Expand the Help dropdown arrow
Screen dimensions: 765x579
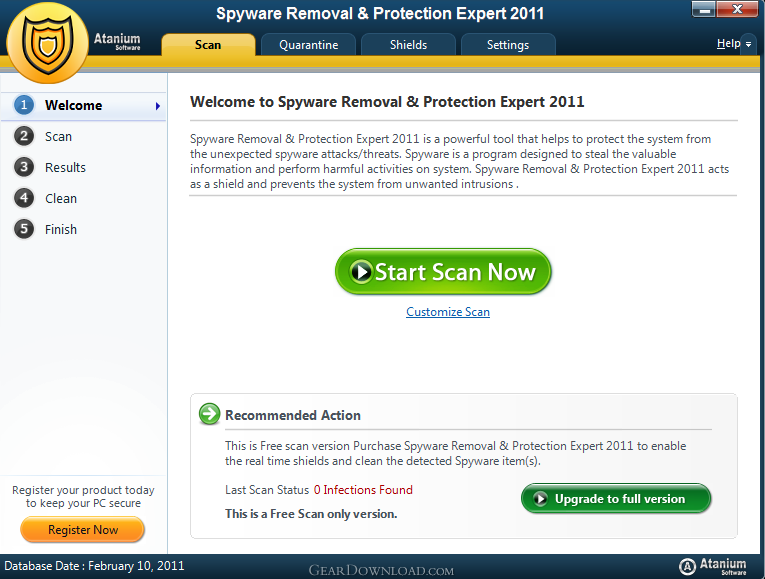[x=748, y=44]
